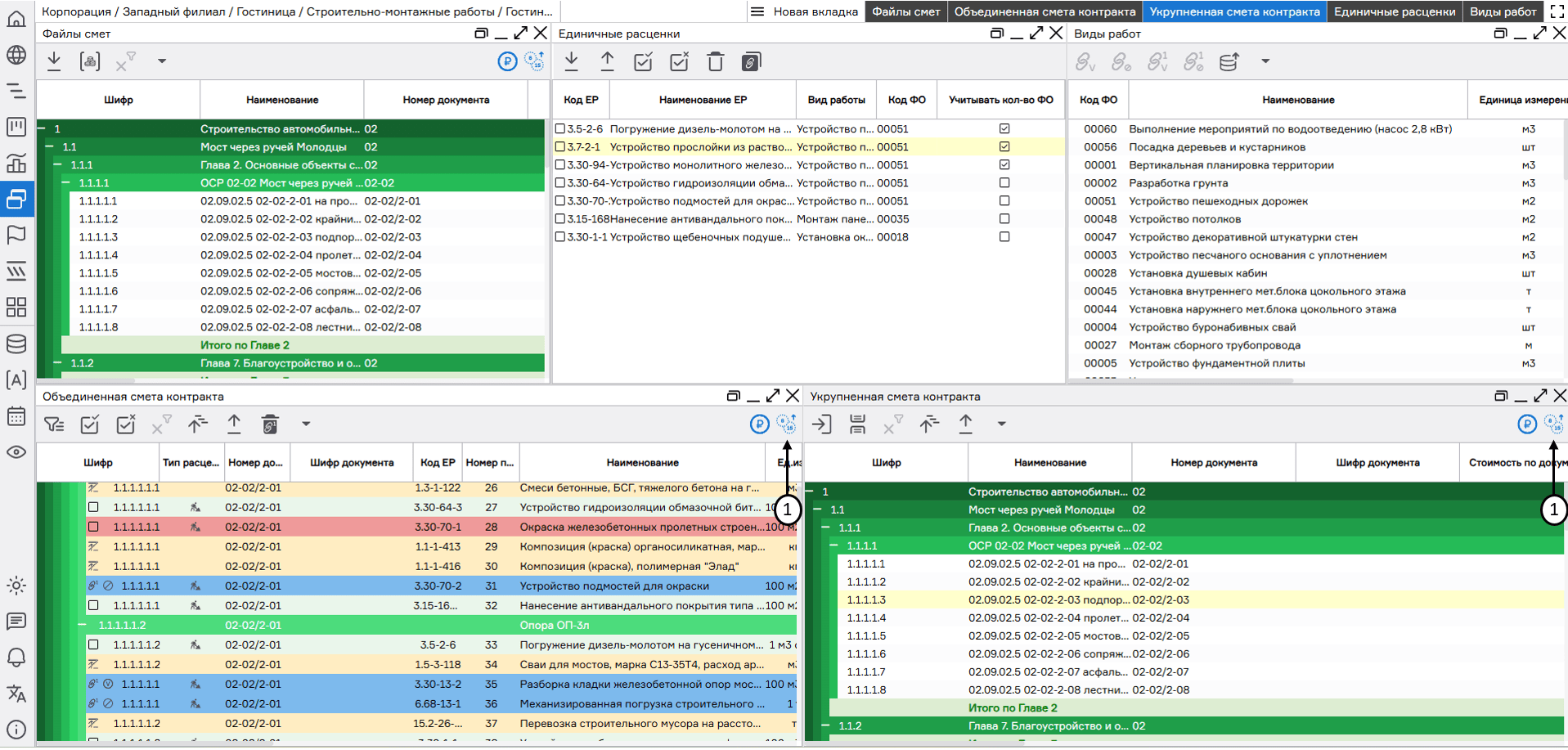The width and height of the screenshot is (1568, 750).
Task: Click the database upload icon in Виды работ
Action: (x=1229, y=62)
